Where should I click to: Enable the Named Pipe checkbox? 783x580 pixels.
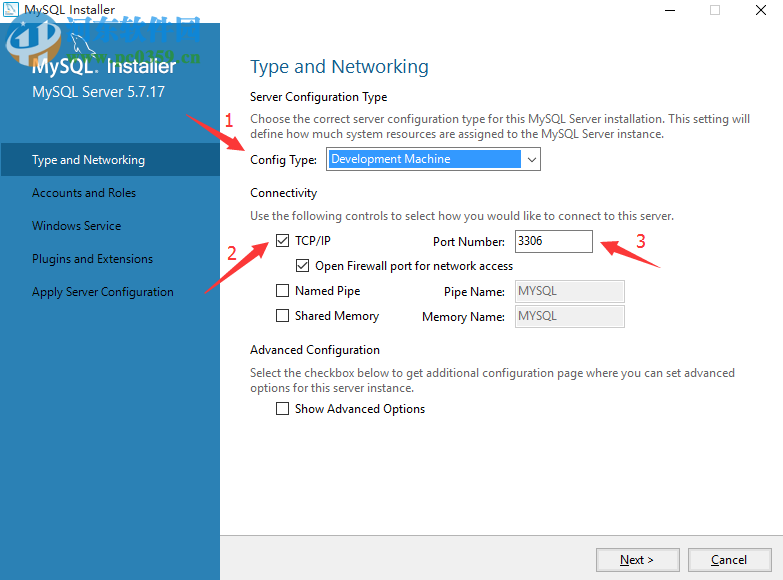click(283, 291)
